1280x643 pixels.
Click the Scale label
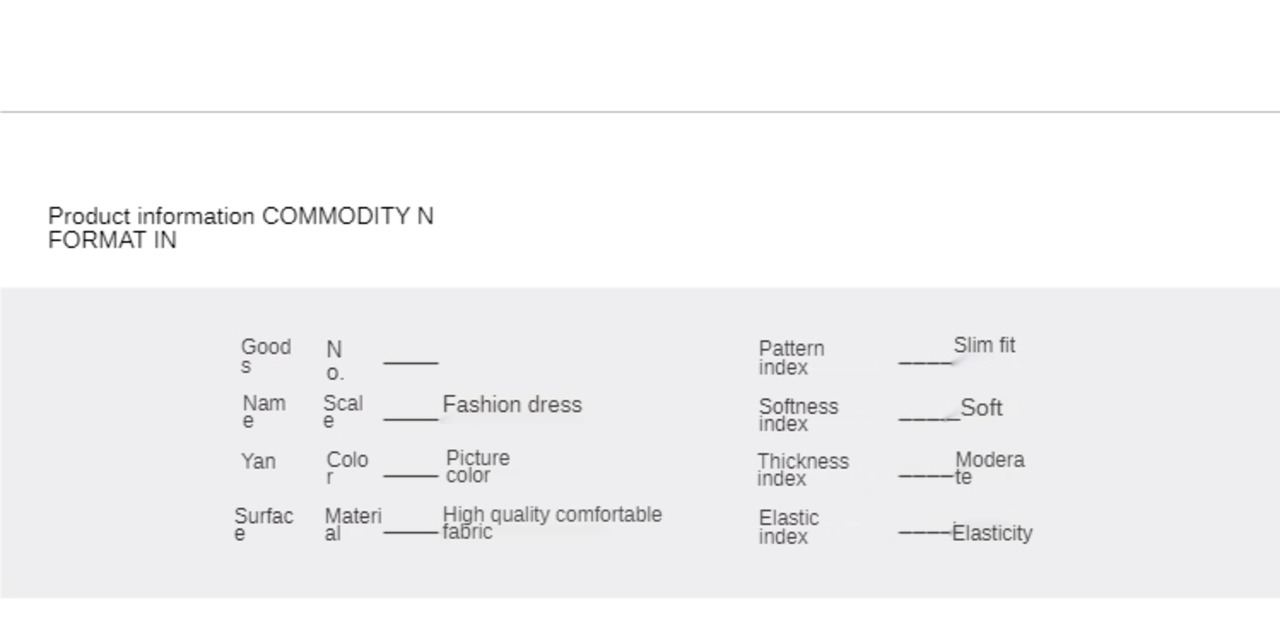(342, 411)
